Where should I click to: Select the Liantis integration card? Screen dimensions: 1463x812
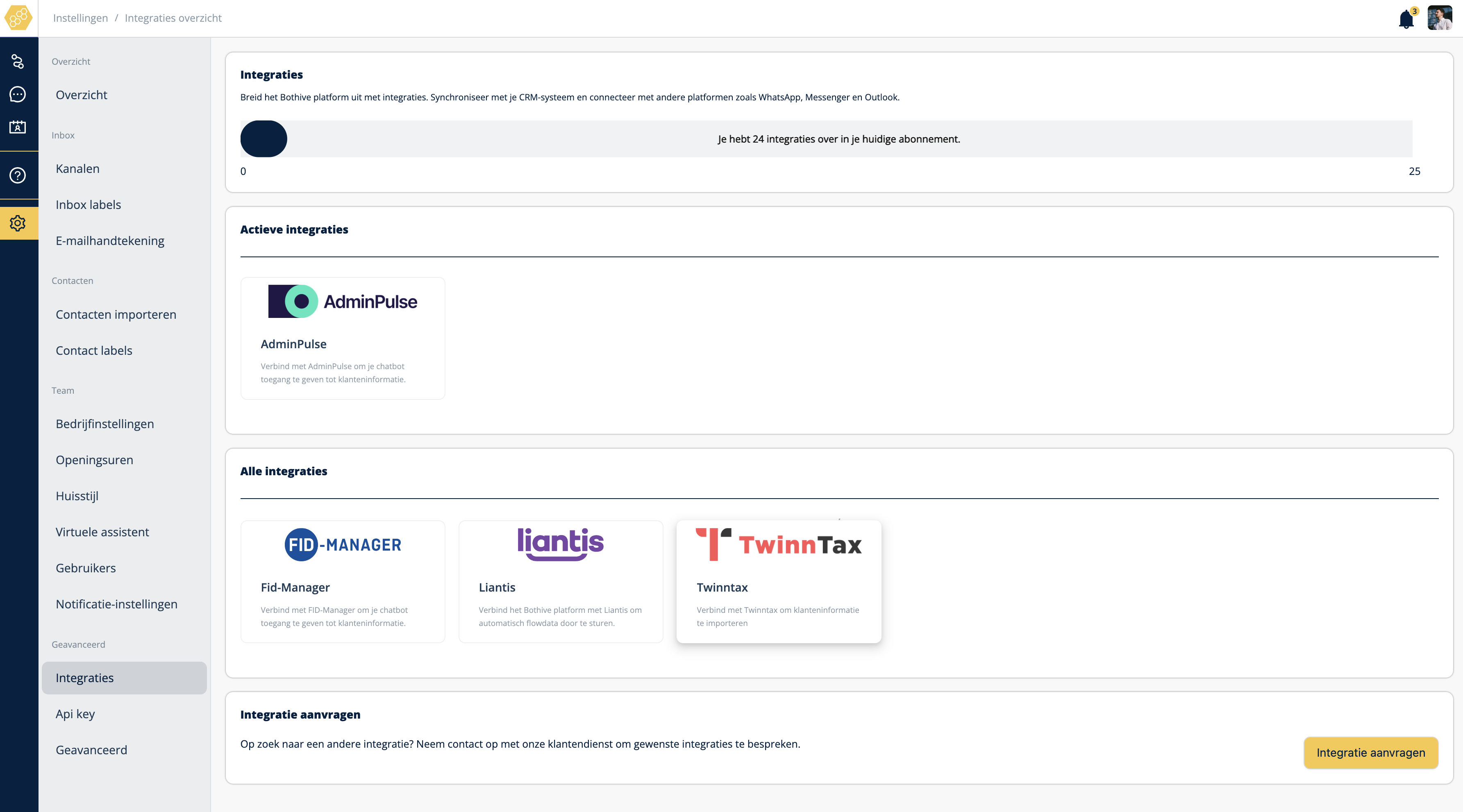pyautogui.click(x=560, y=581)
